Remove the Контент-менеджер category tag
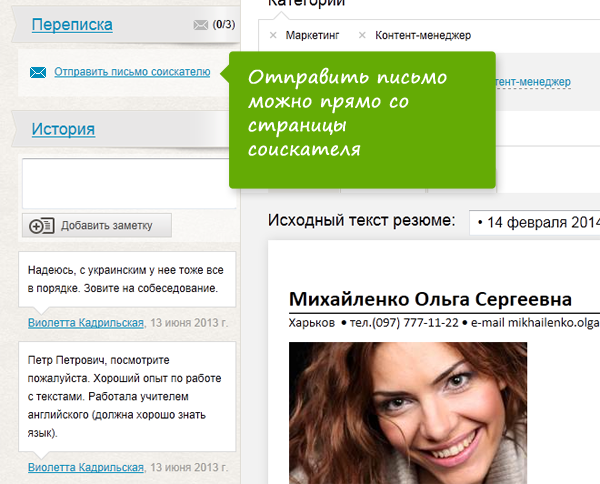Image resolution: width=600 pixels, height=484 pixels. (362, 35)
